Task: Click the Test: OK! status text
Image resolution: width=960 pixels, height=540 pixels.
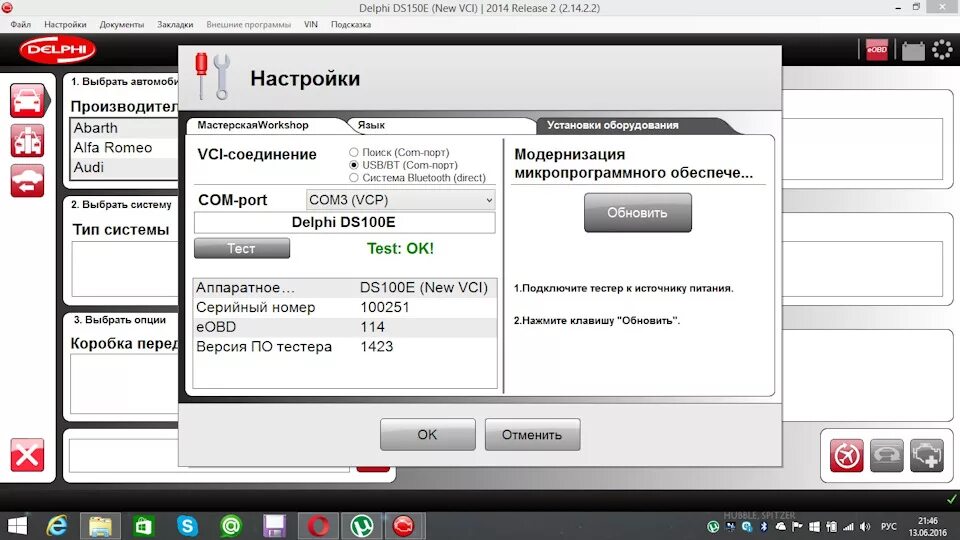Action: (400, 249)
